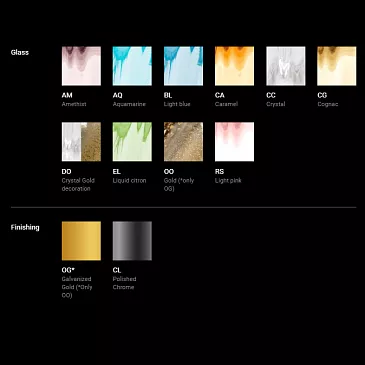Pick the Light blue BL glass swatch

pos(183,66)
